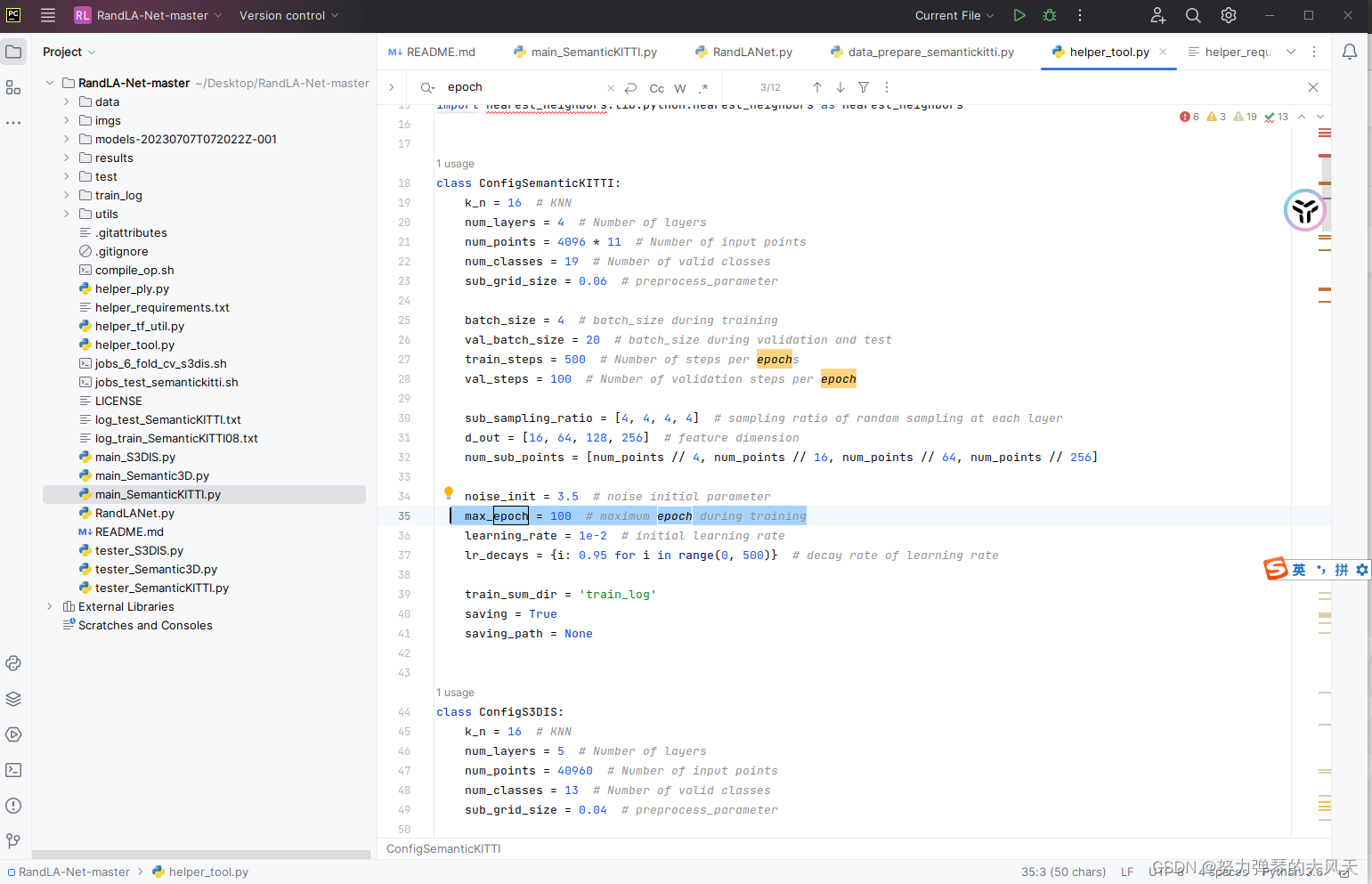Open Search Everywhere with the magnifier icon
Viewport: 1372px width, 884px height.
coord(1193,15)
